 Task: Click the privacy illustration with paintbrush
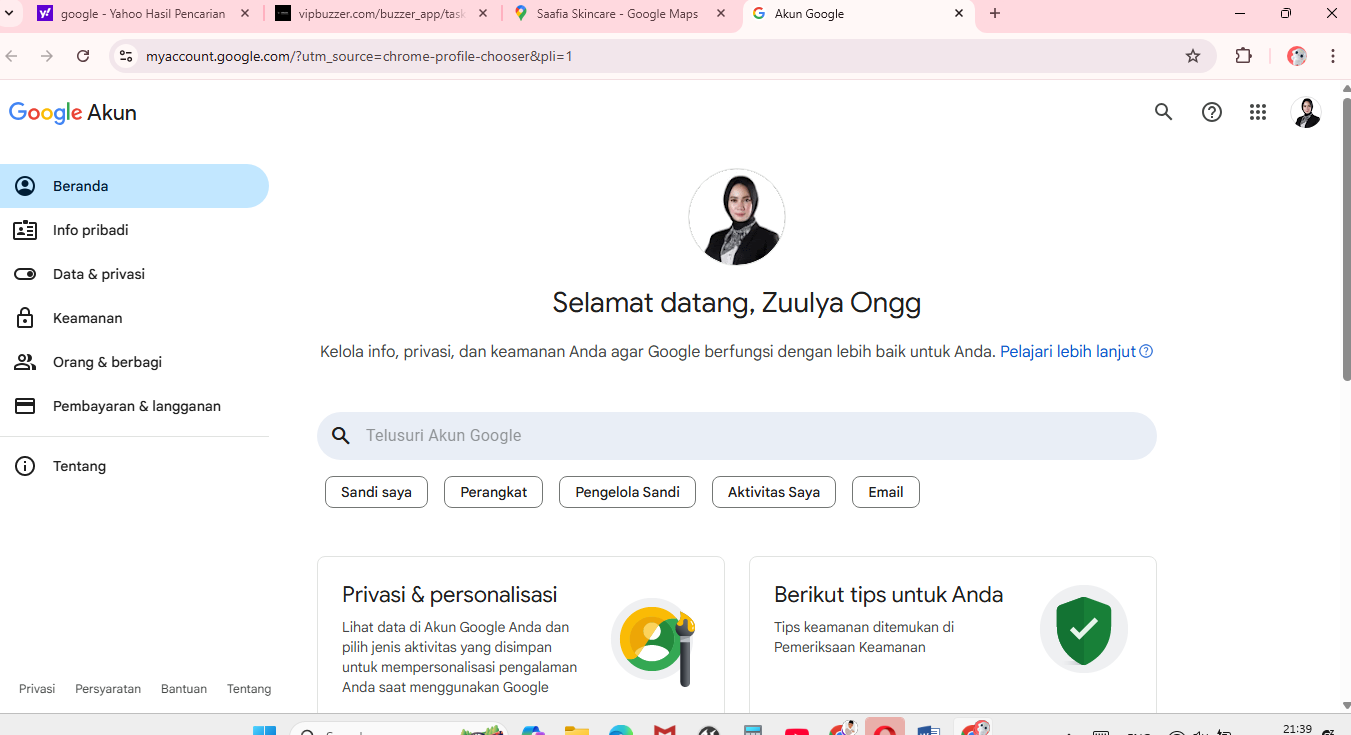click(x=654, y=640)
